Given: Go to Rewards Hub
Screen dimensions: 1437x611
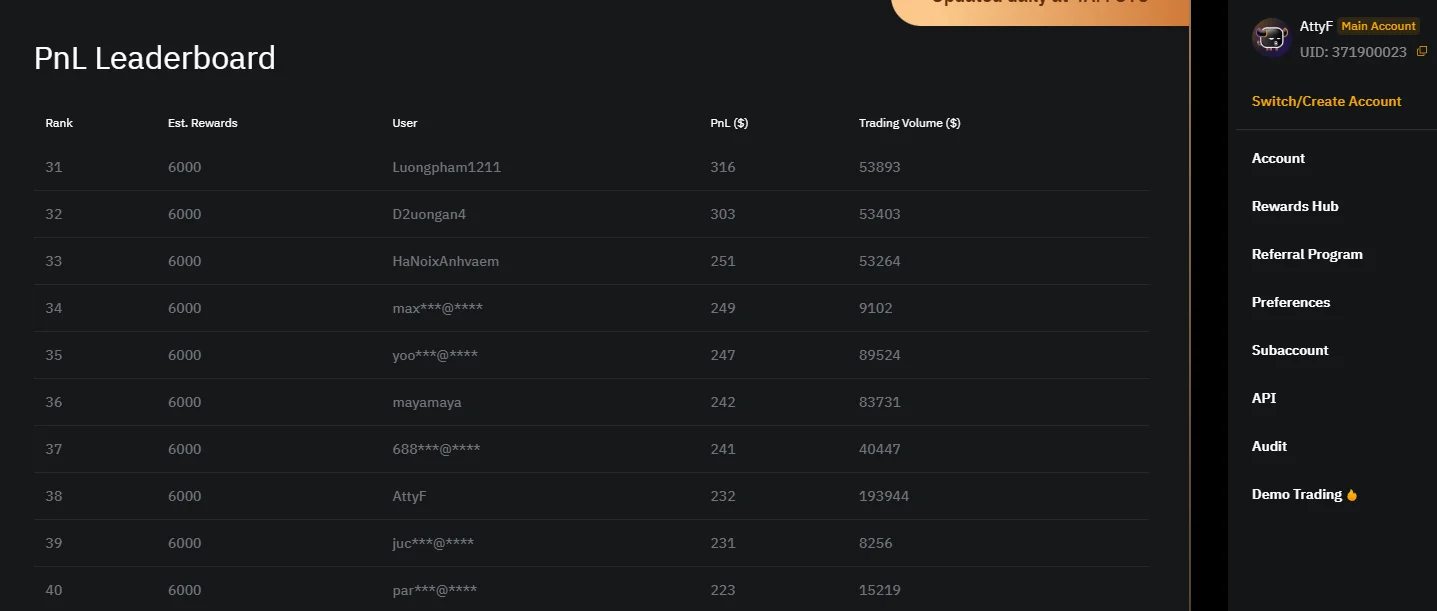Looking at the screenshot, I should coord(1294,206).
